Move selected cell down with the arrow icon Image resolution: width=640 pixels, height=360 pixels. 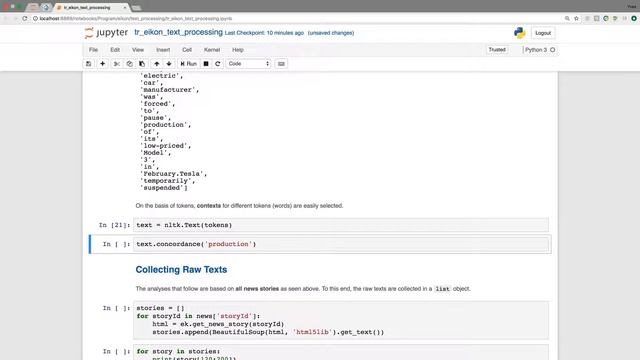(x=169, y=64)
